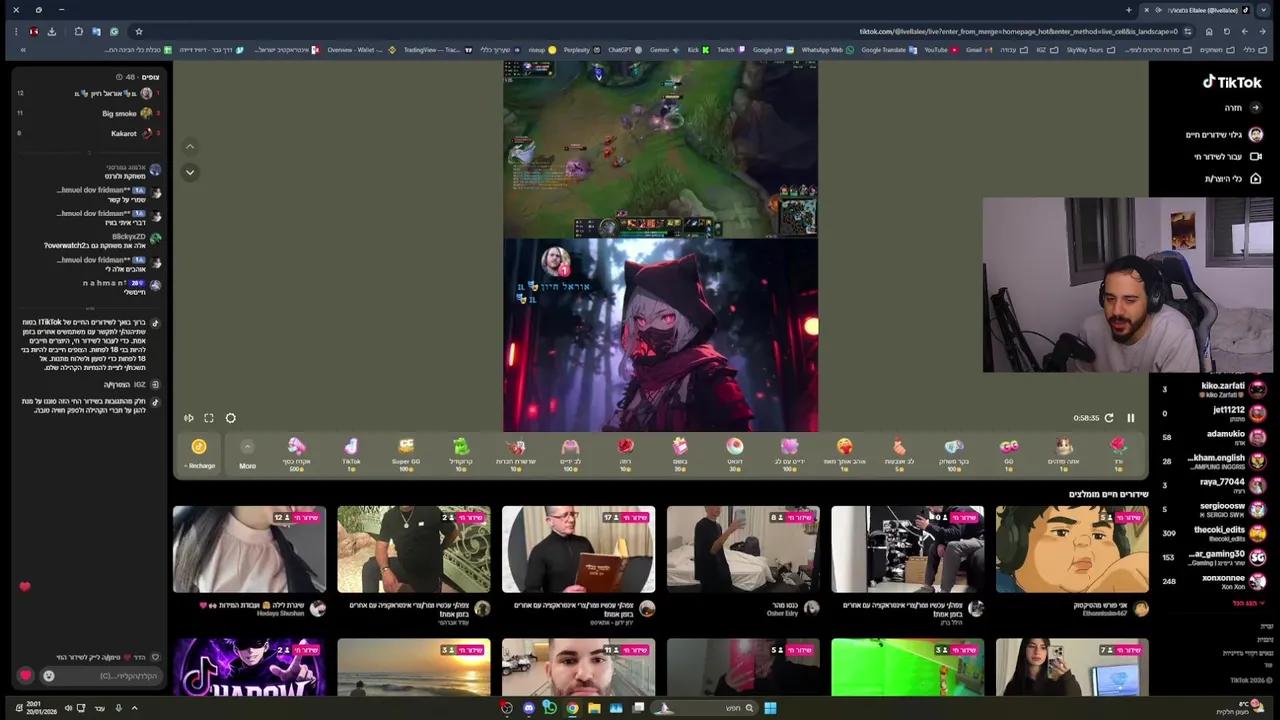Screen dimensions: 1280x720
Task: Open Chrome from the taskbar
Action: click(x=572, y=708)
